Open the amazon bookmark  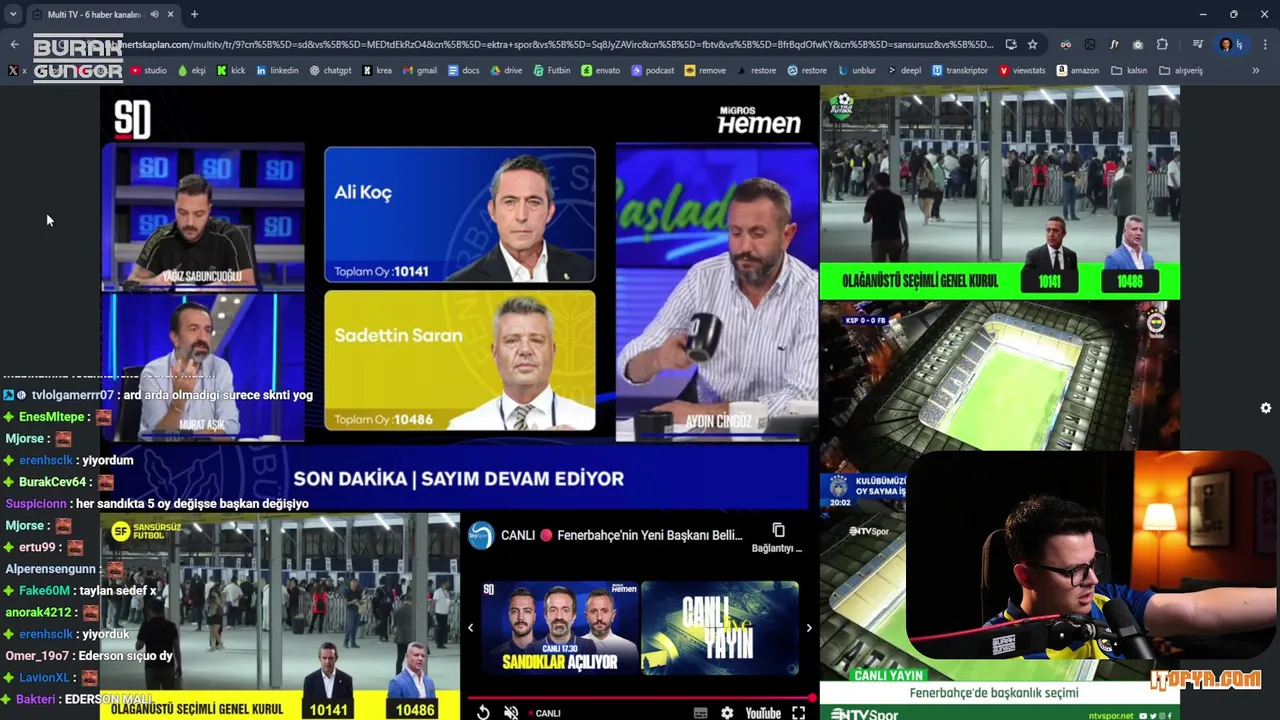tap(1077, 70)
